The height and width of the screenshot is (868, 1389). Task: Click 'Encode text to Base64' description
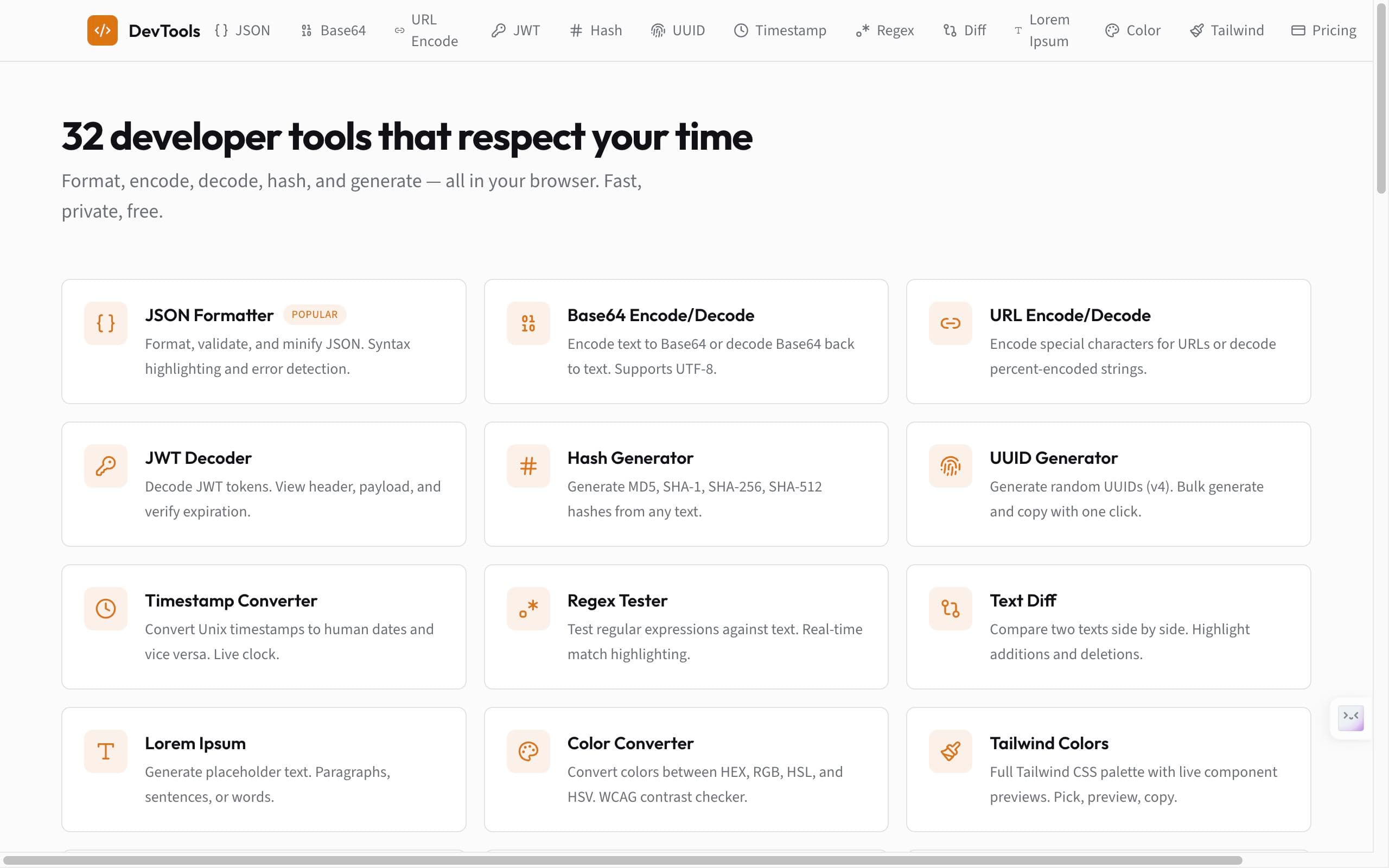711,356
